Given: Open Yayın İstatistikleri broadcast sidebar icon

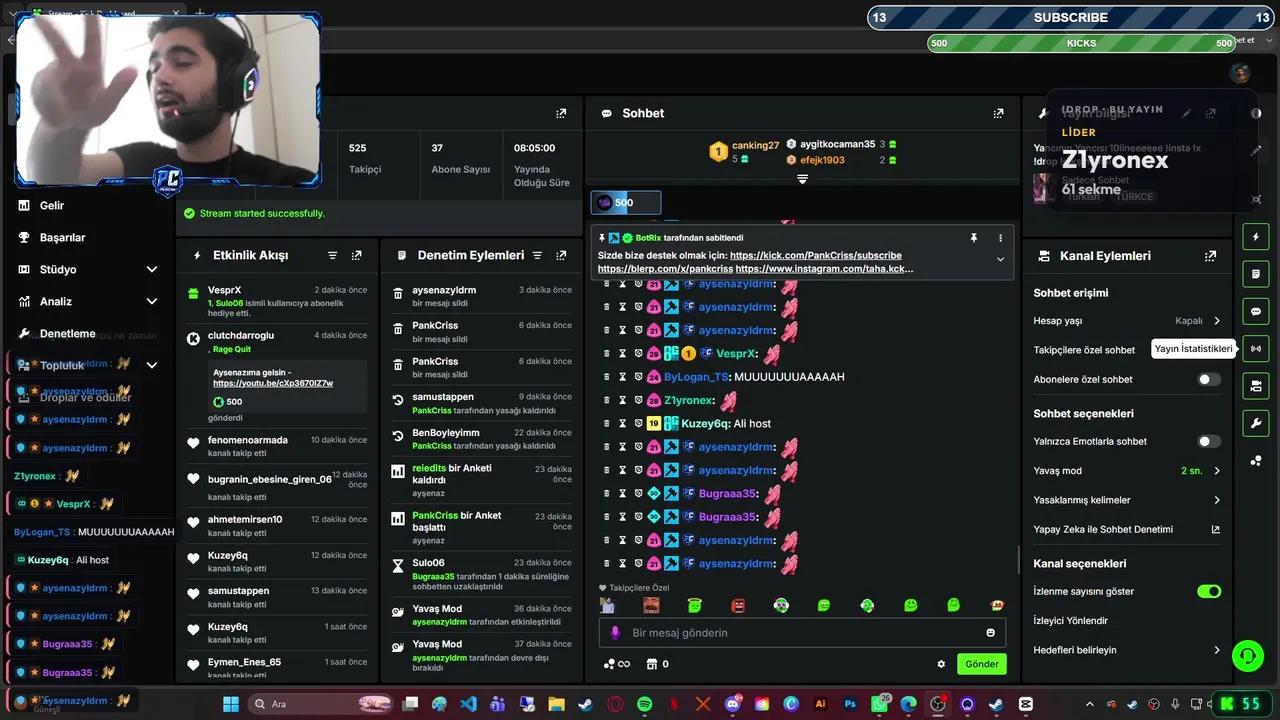Looking at the screenshot, I should click(x=1256, y=349).
